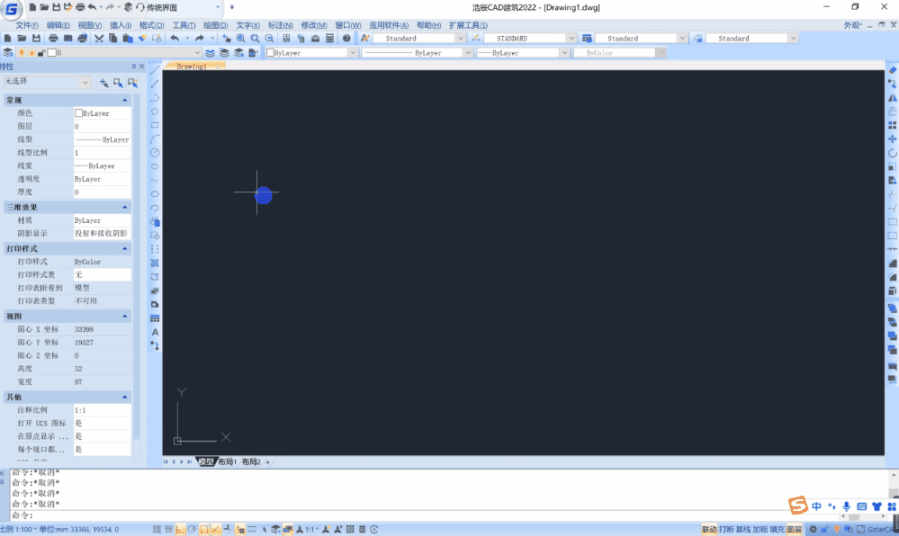Viewport: 899px width, 536px height.
Task: Click the Print icon in standard toolbar
Action: tap(53, 38)
